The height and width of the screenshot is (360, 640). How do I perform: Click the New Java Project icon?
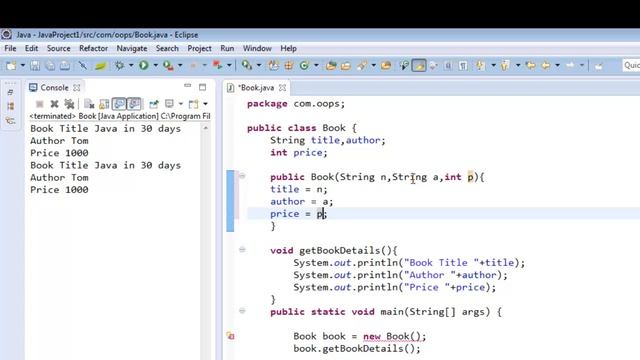pos(273,65)
